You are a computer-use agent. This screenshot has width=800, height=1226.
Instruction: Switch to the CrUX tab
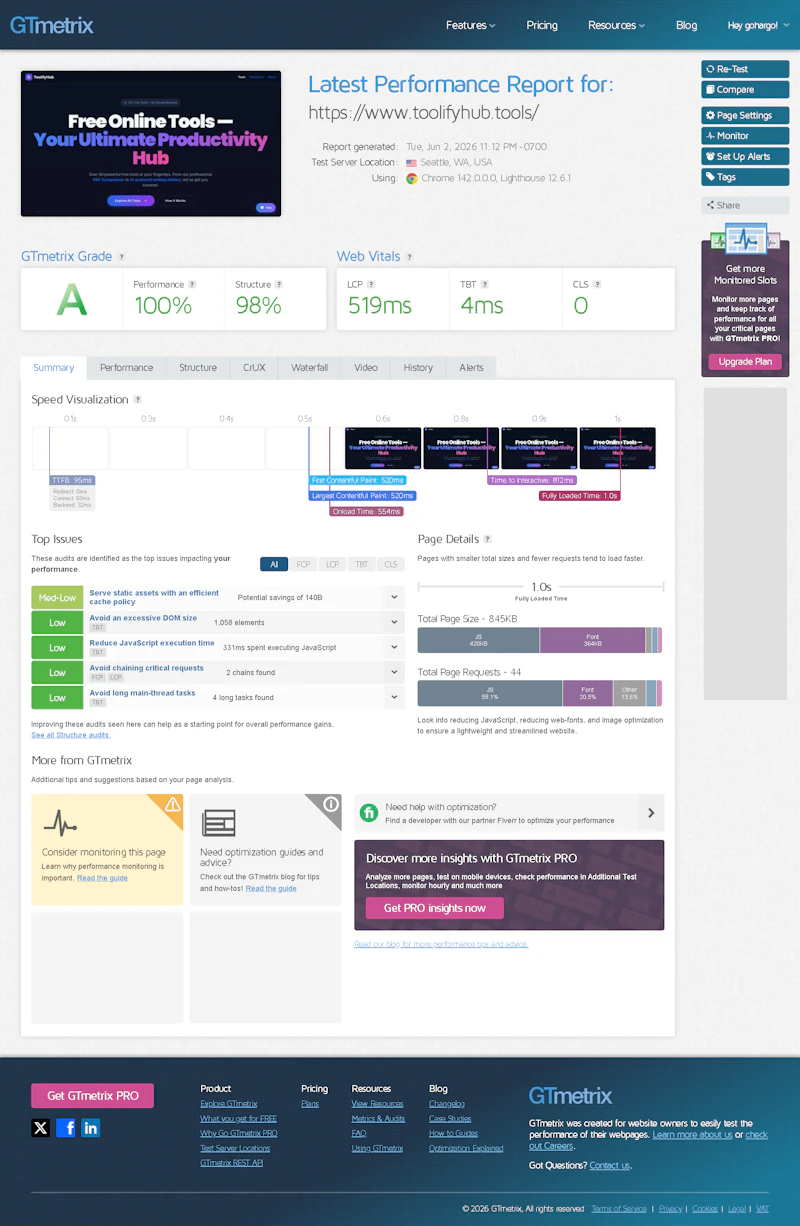click(254, 368)
